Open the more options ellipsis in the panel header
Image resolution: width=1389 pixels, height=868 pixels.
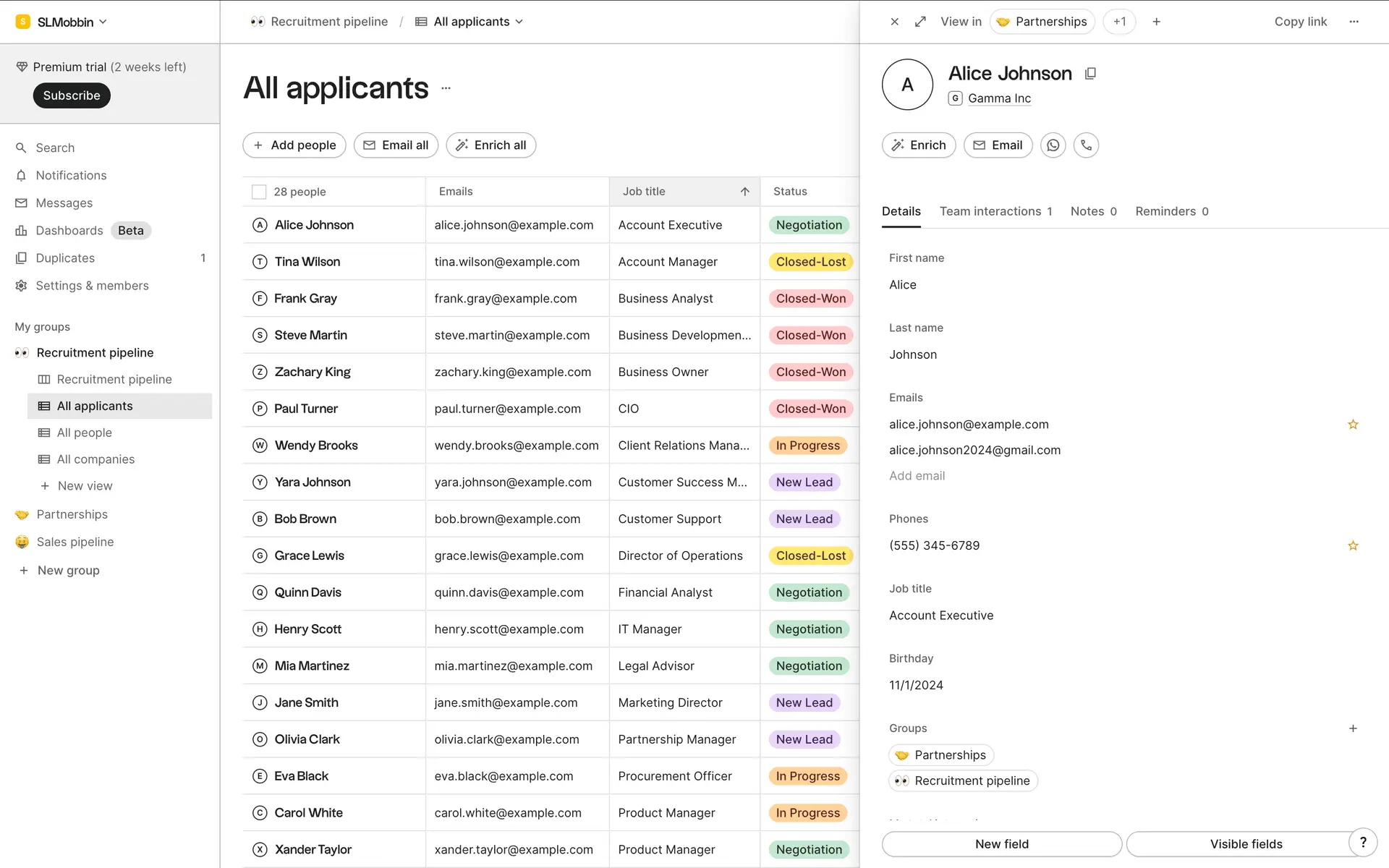1354,22
